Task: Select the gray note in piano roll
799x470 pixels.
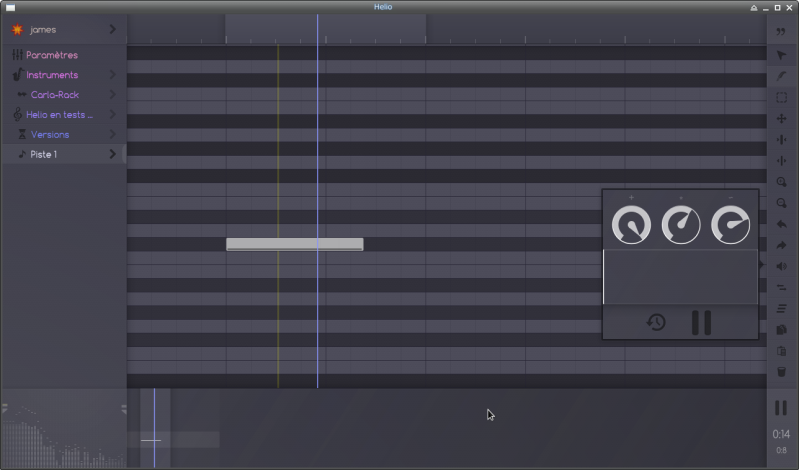Action: click(295, 244)
